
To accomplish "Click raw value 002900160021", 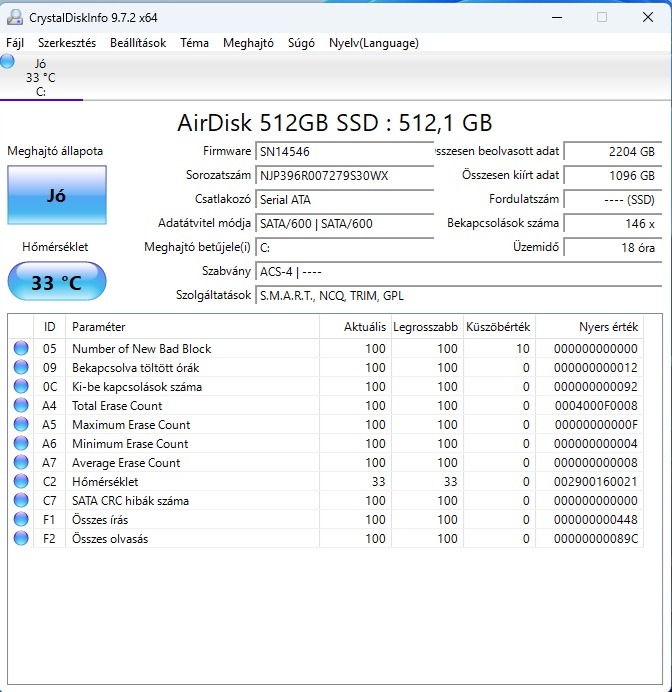I will (x=596, y=481).
